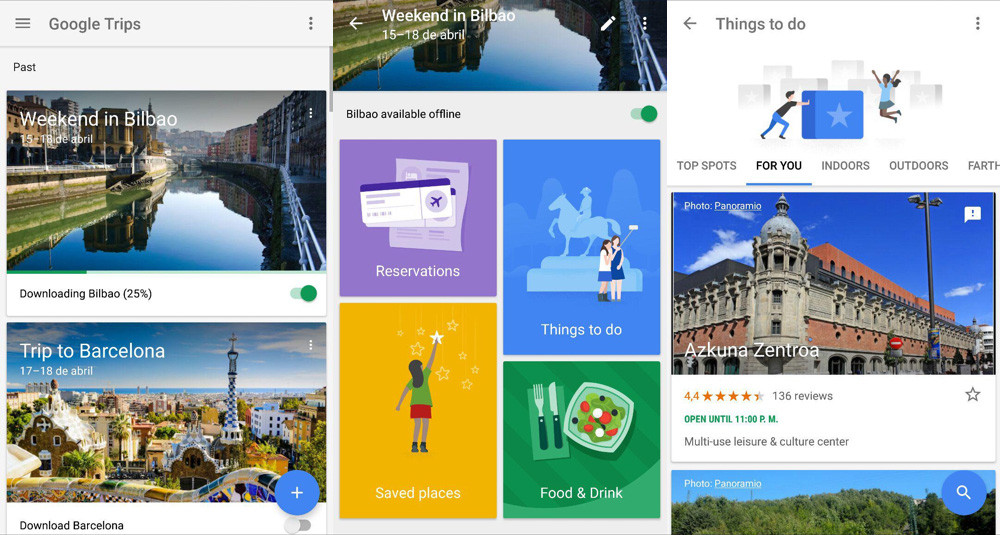Viewport: 1000px width, 535px height.
Task: Open Panoramio link on the forest photo
Action: pos(738,483)
